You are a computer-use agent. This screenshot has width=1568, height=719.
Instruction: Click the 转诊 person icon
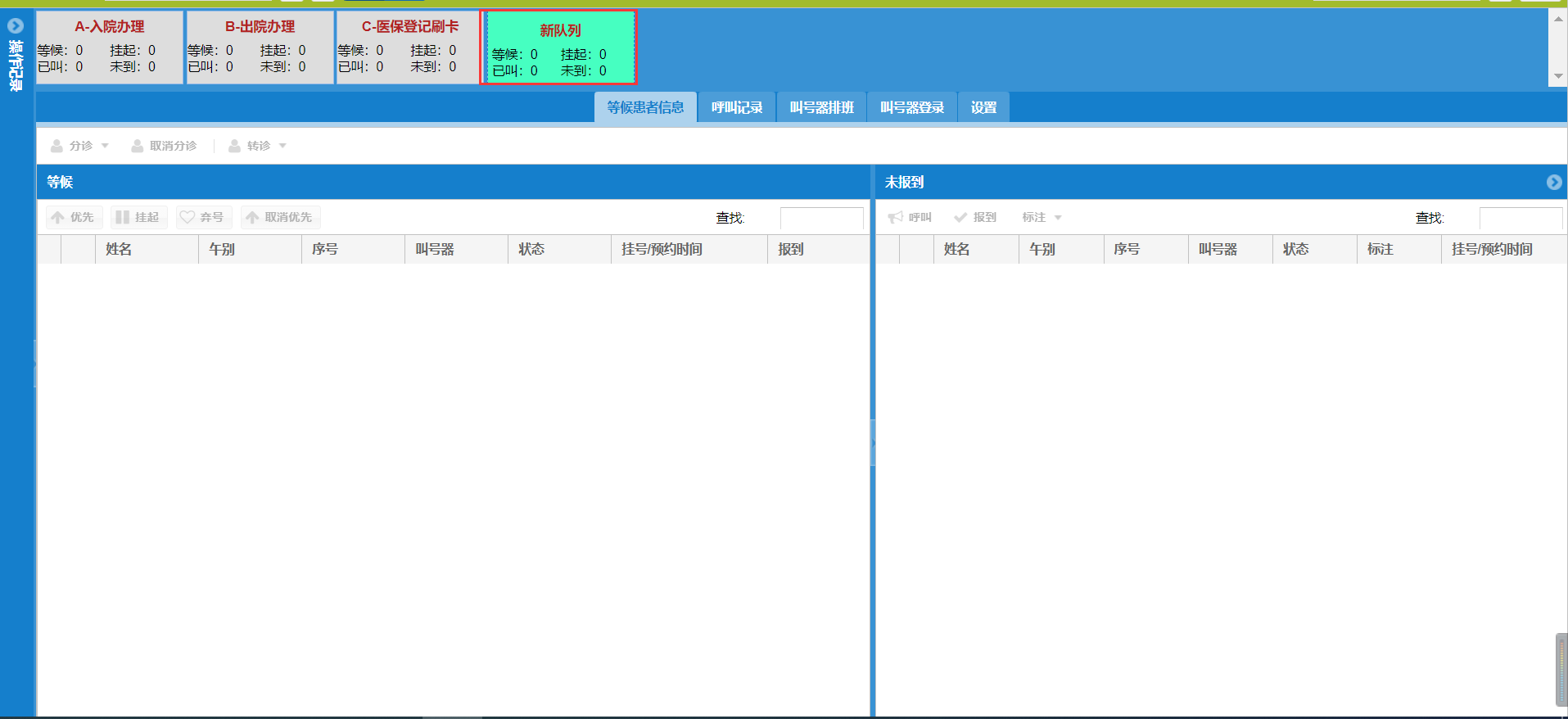tap(234, 146)
